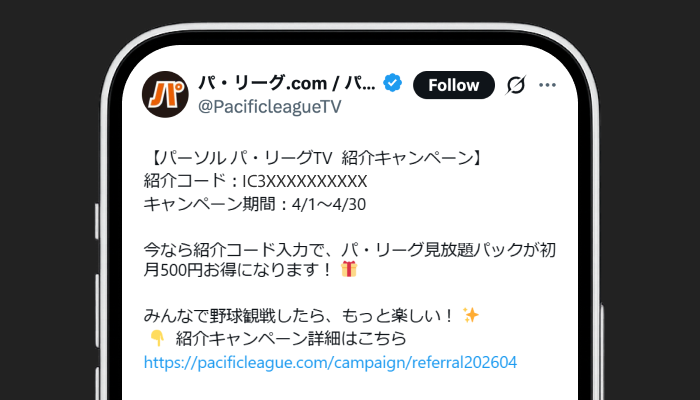Open the パ・リーグ profile avatar
700x400 pixels.
pyautogui.click(x=165, y=94)
